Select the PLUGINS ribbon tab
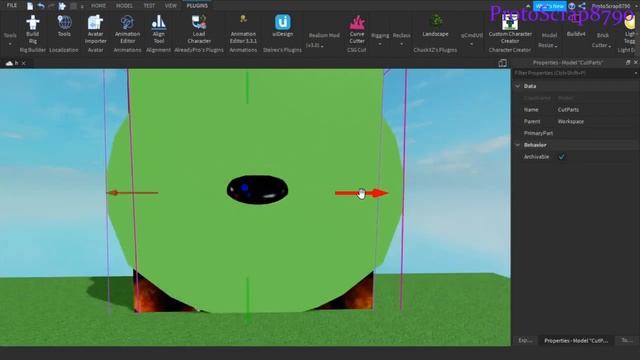 click(197, 6)
